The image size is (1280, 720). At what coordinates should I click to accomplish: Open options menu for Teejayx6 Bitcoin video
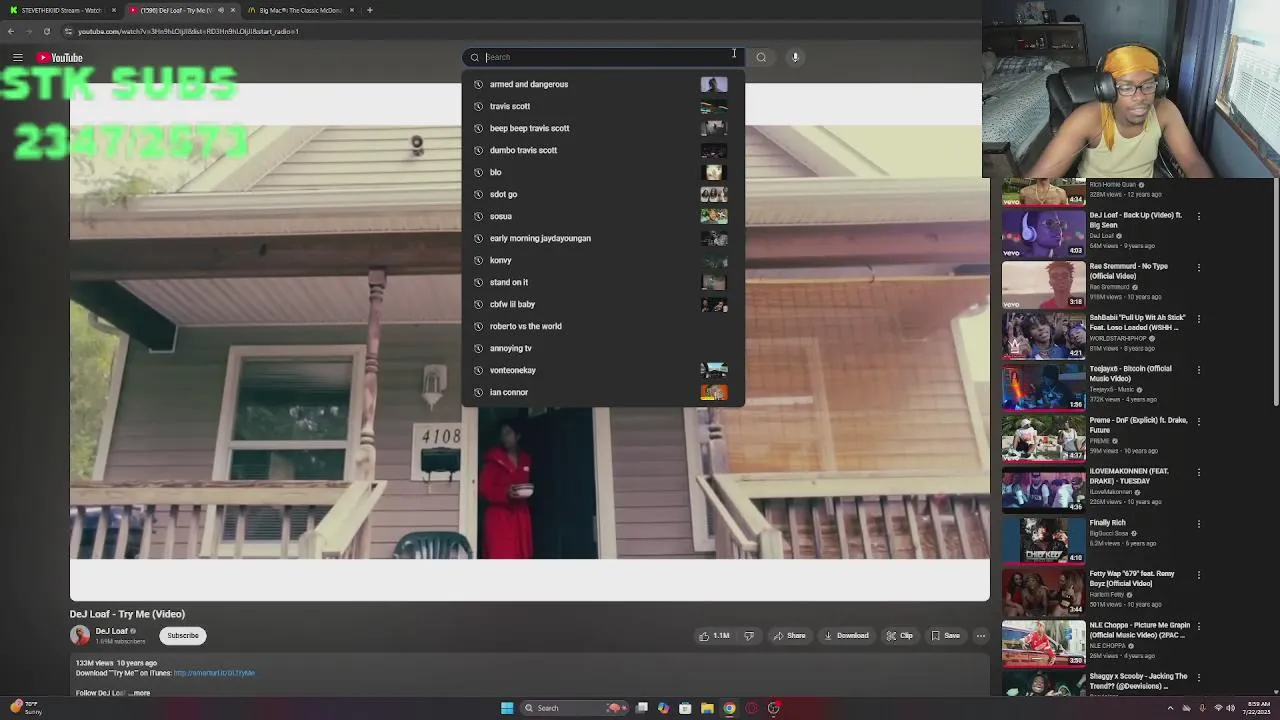1199,370
